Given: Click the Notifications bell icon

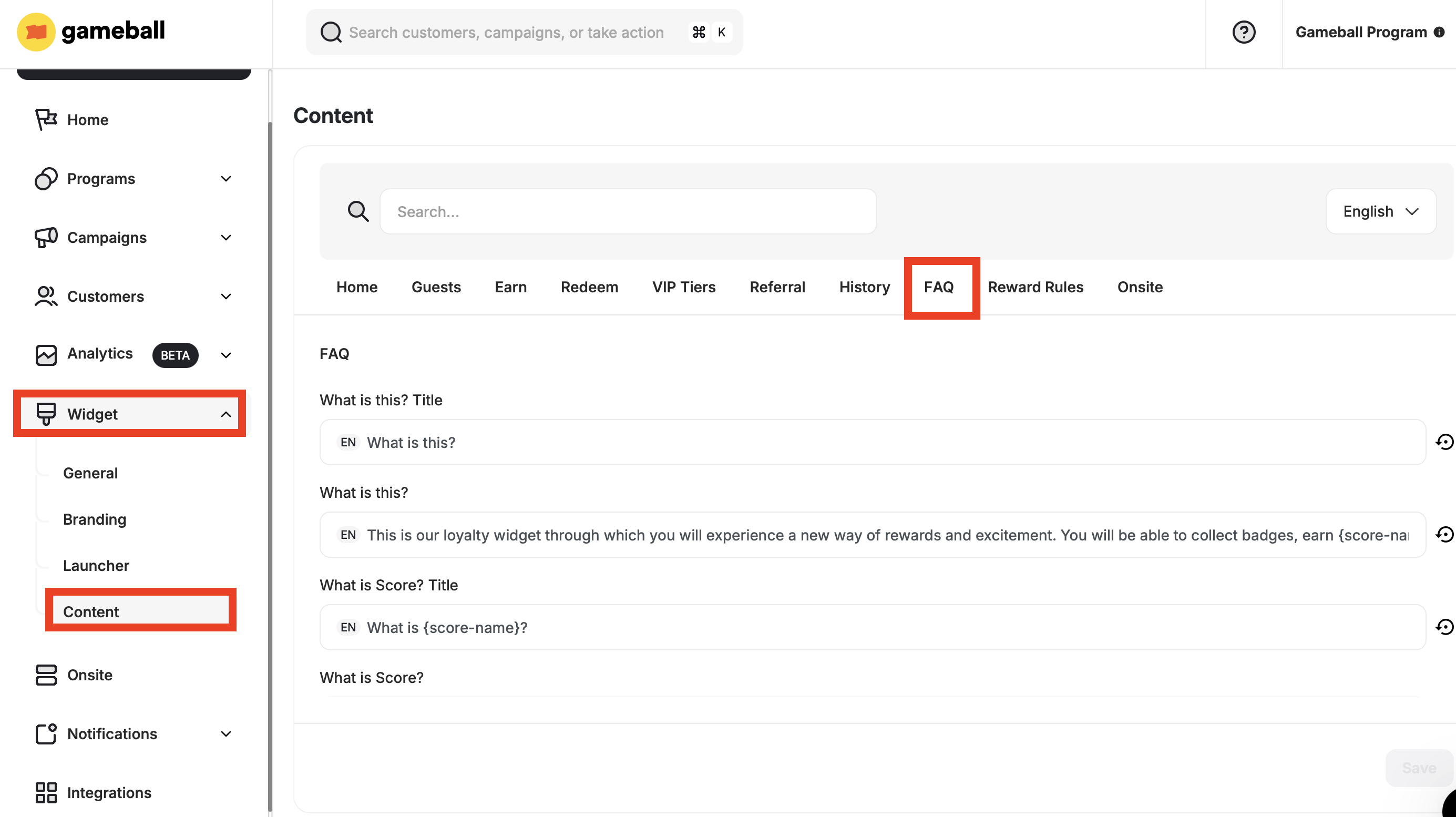Looking at the screenshot, I should [45, 733].
